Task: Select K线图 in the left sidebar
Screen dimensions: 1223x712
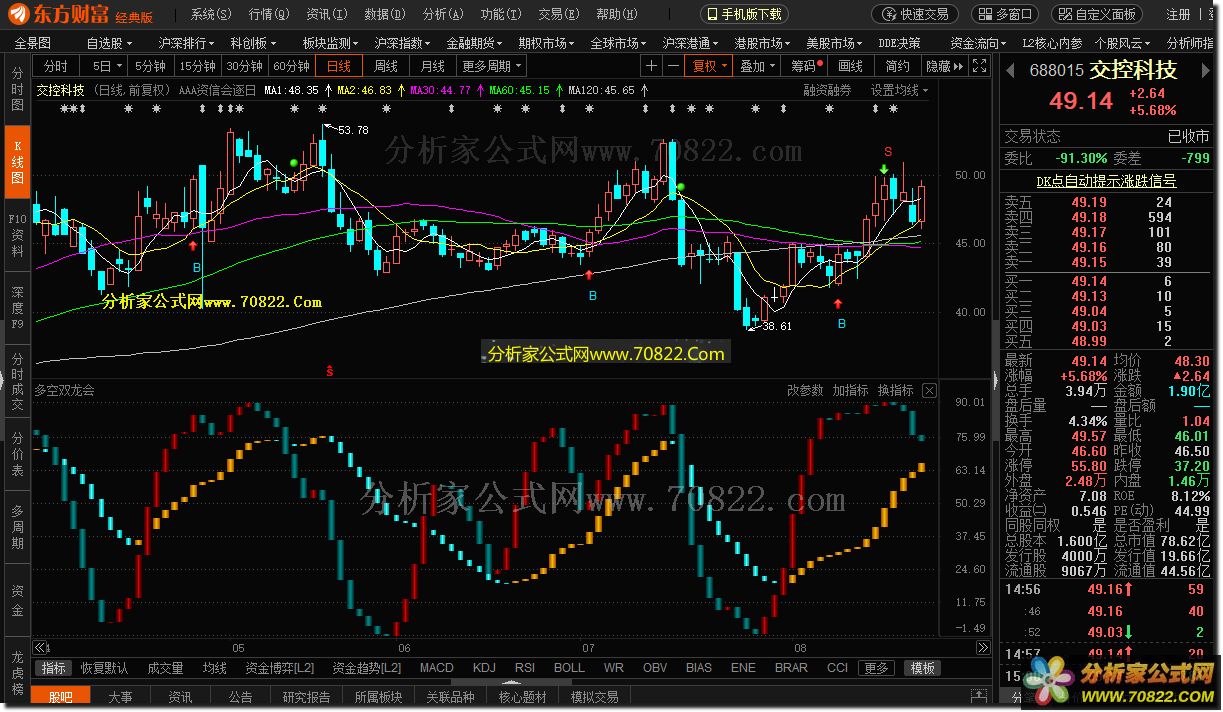Action: click(x=17, y=163)
